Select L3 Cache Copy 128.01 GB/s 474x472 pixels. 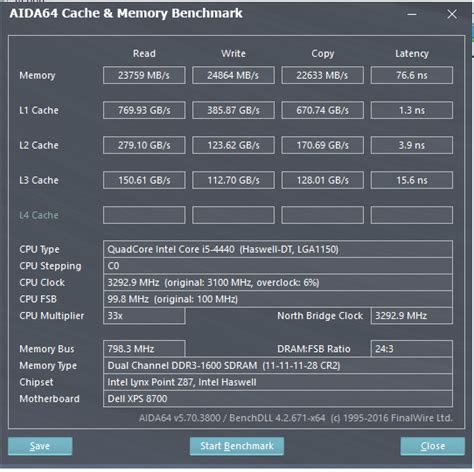click(x=322, y=180)
